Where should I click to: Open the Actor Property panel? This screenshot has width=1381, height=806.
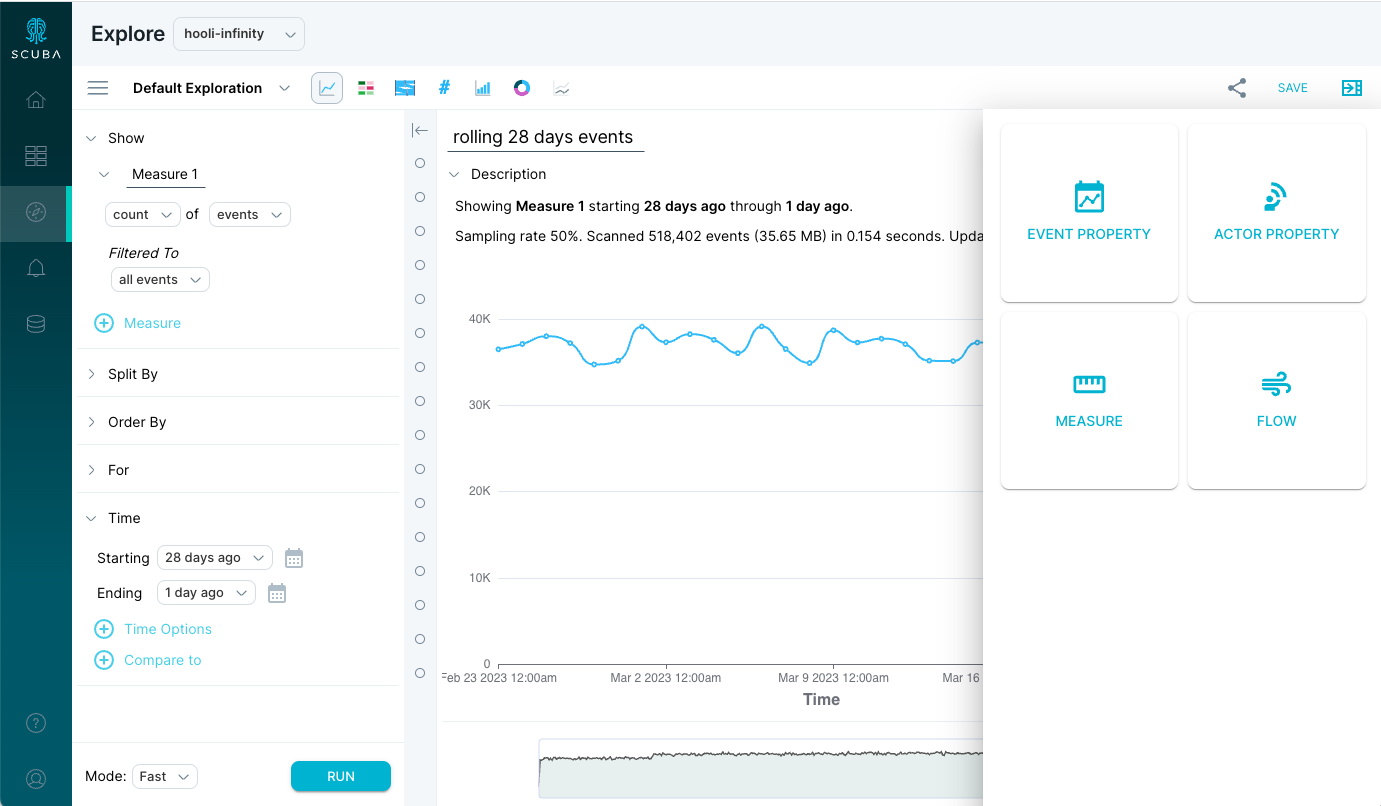pyautogui.click(x=1277, y=212)
